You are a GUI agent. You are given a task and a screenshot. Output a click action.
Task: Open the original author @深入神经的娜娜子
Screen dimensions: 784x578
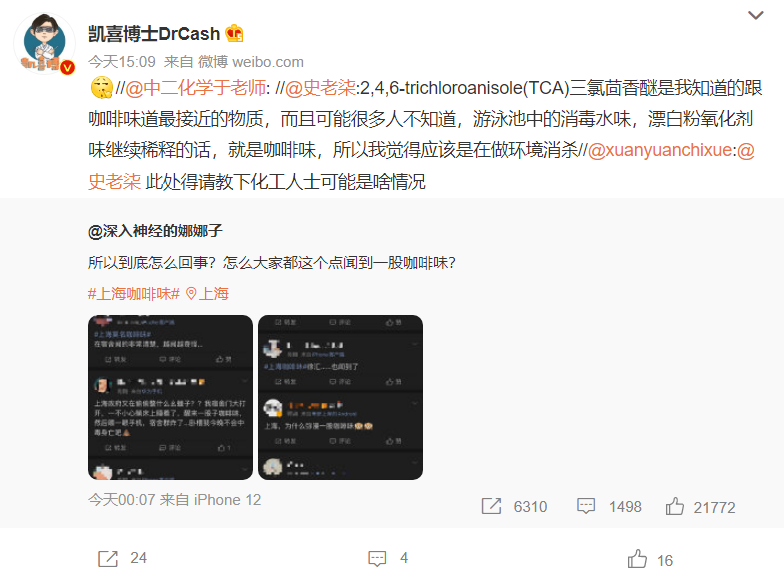coord(155,231)
